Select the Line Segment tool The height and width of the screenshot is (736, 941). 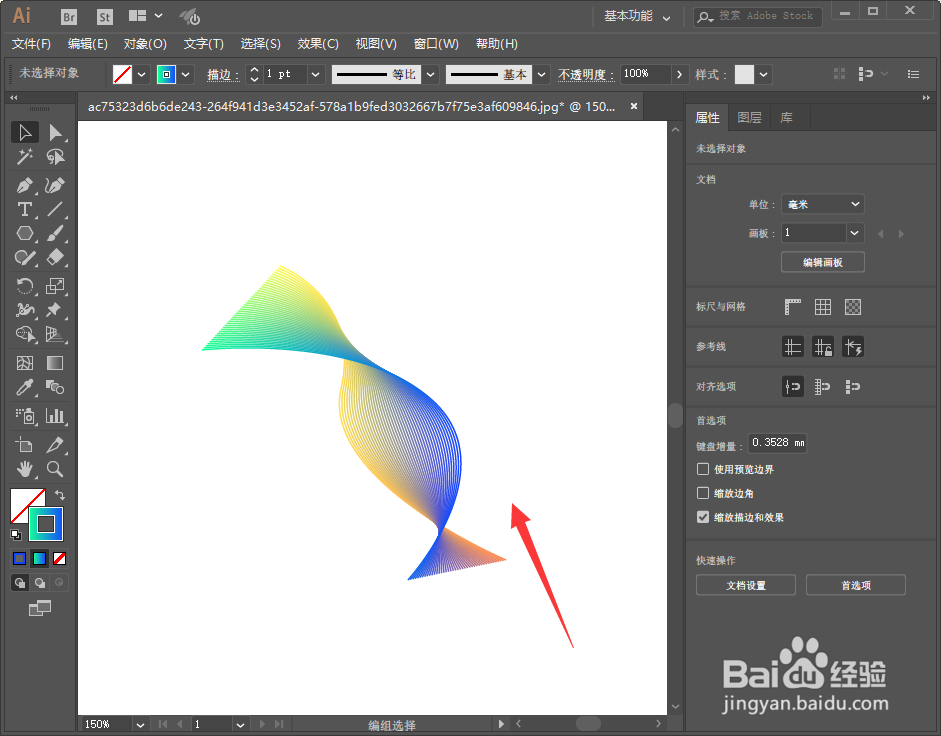55,210
